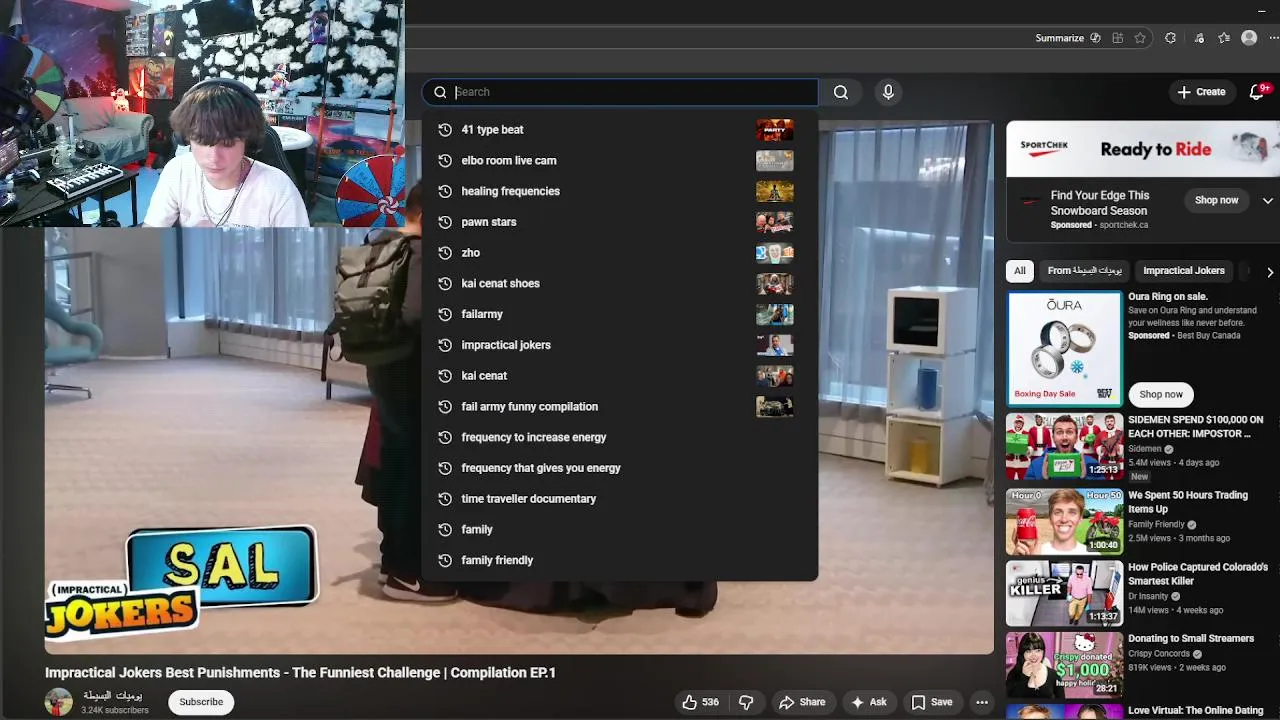Click thumbnail next to 'kai cenat shoes' suggestion
Viewport: 1280px width, 720px height.
(x=774, y=283)
